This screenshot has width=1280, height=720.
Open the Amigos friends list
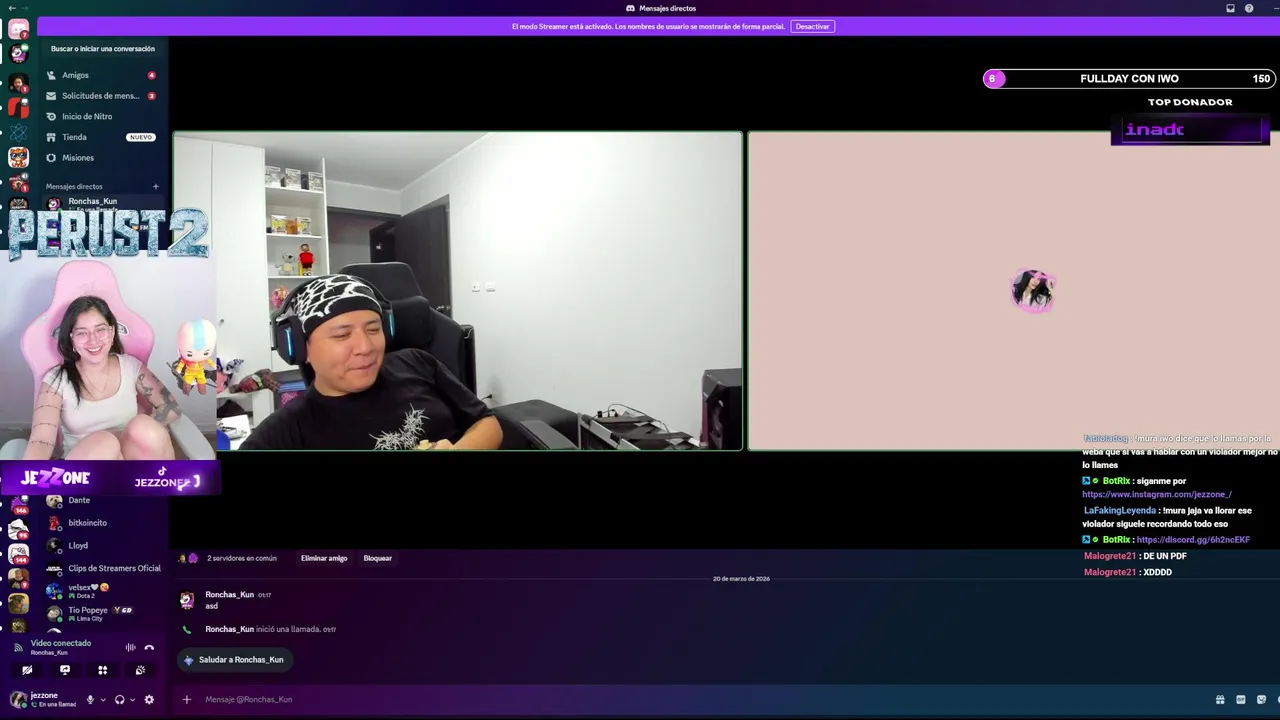(100, 75)
